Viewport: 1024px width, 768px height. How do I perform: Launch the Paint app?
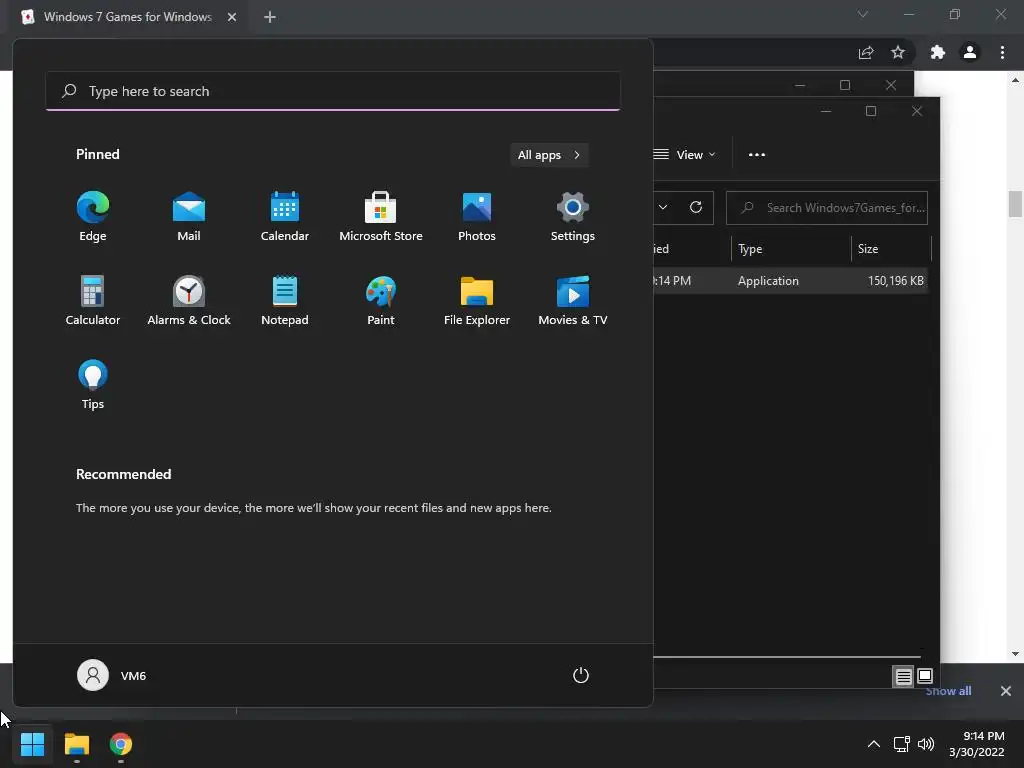click(x=381, y=300)
